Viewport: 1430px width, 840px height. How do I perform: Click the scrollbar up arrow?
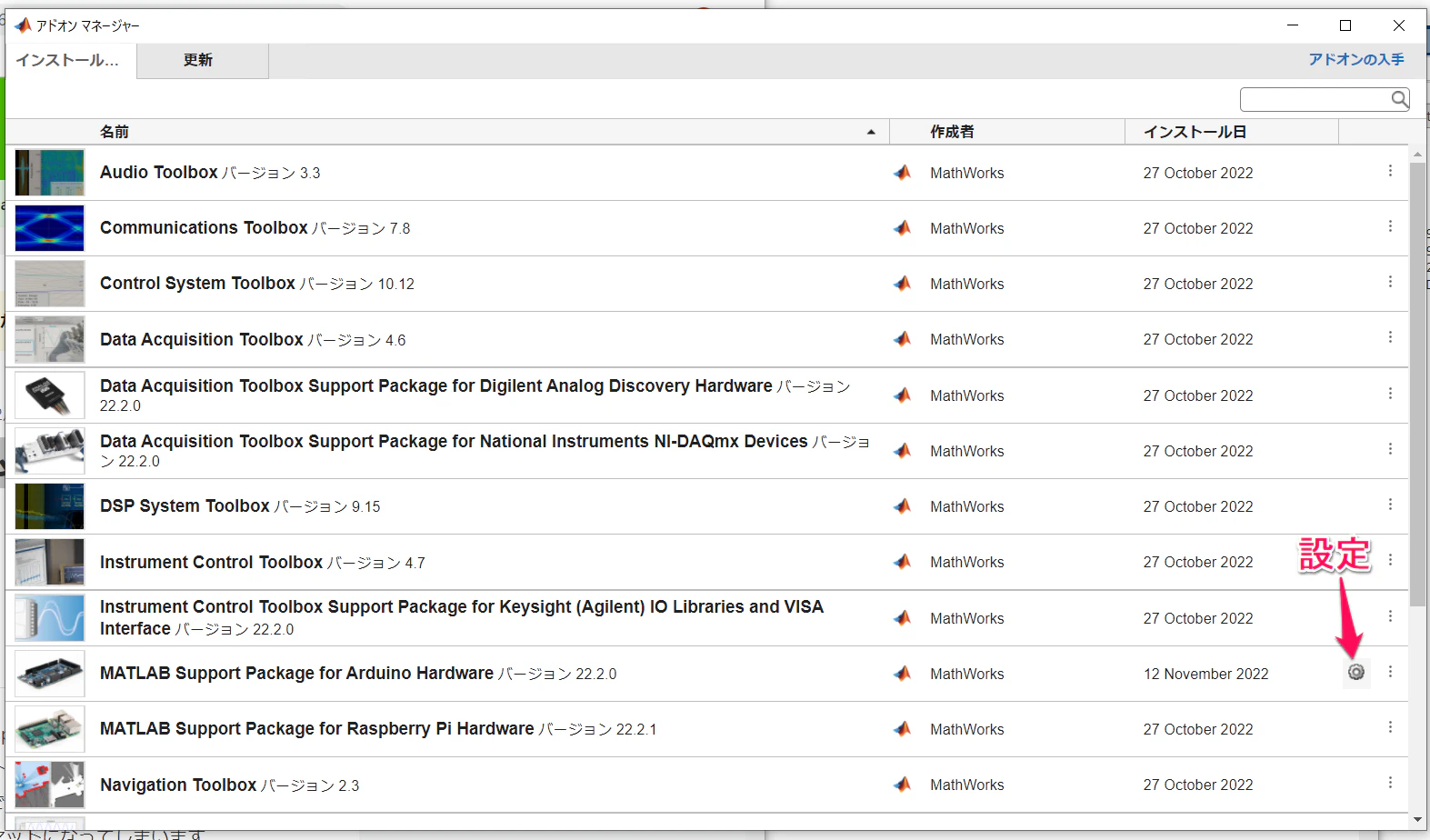[1418, 155]
